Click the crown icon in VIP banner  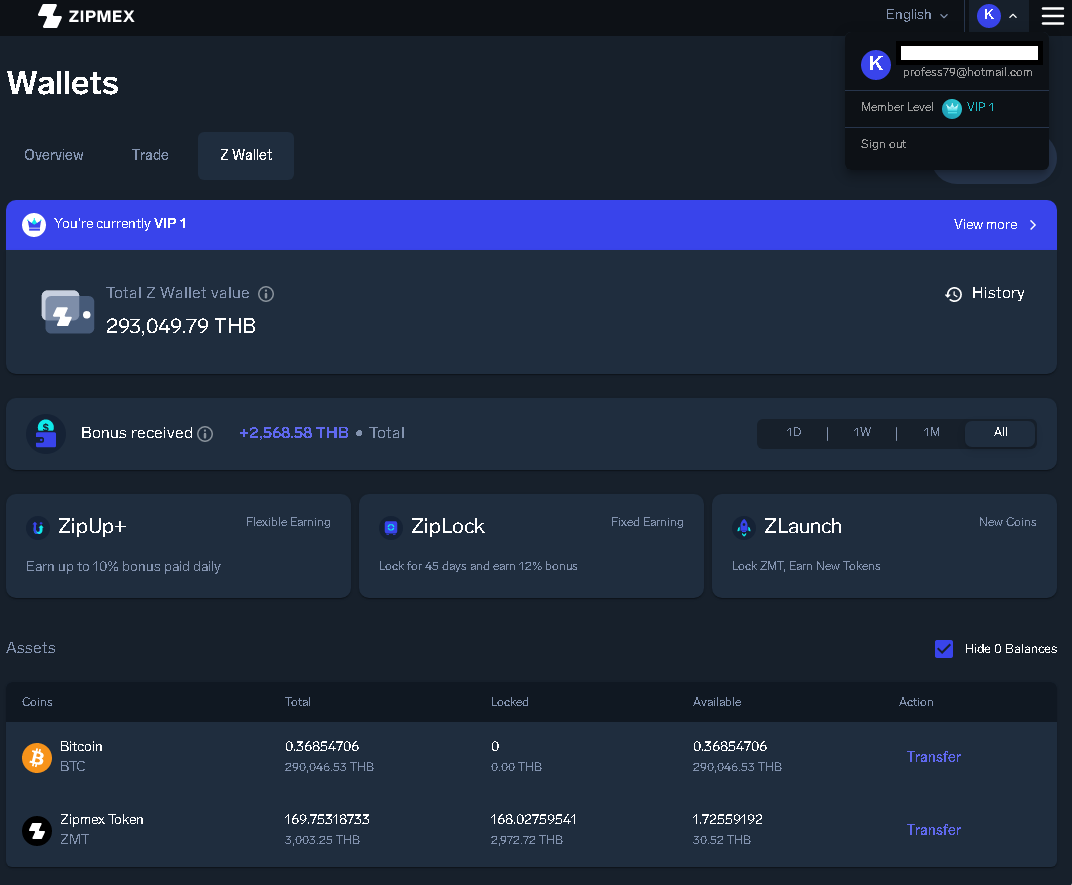(34, 224)
